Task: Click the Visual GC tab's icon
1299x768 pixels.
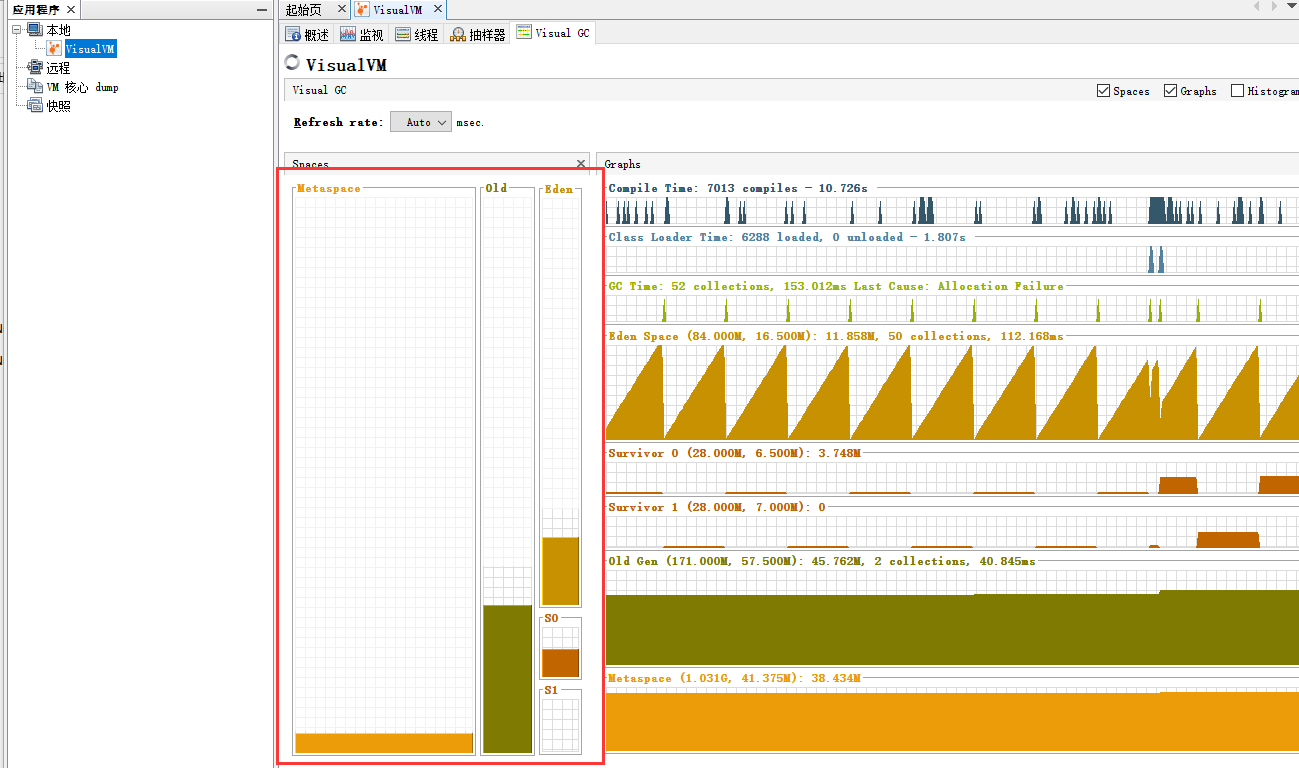Action: (524, 33)
